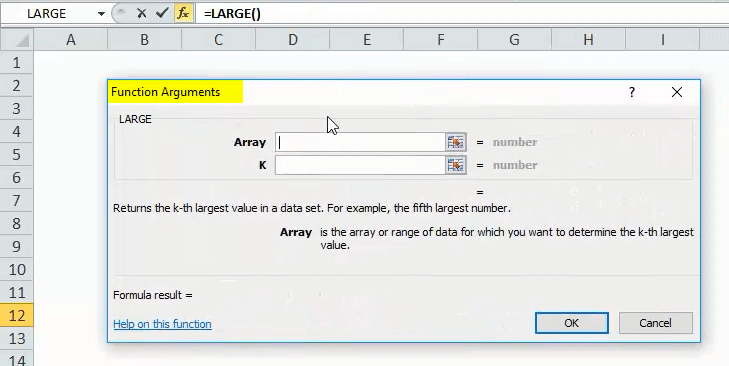Screen dimensions: 729x366
Task: Select row 2 header
Action: (x=17, y=86)
